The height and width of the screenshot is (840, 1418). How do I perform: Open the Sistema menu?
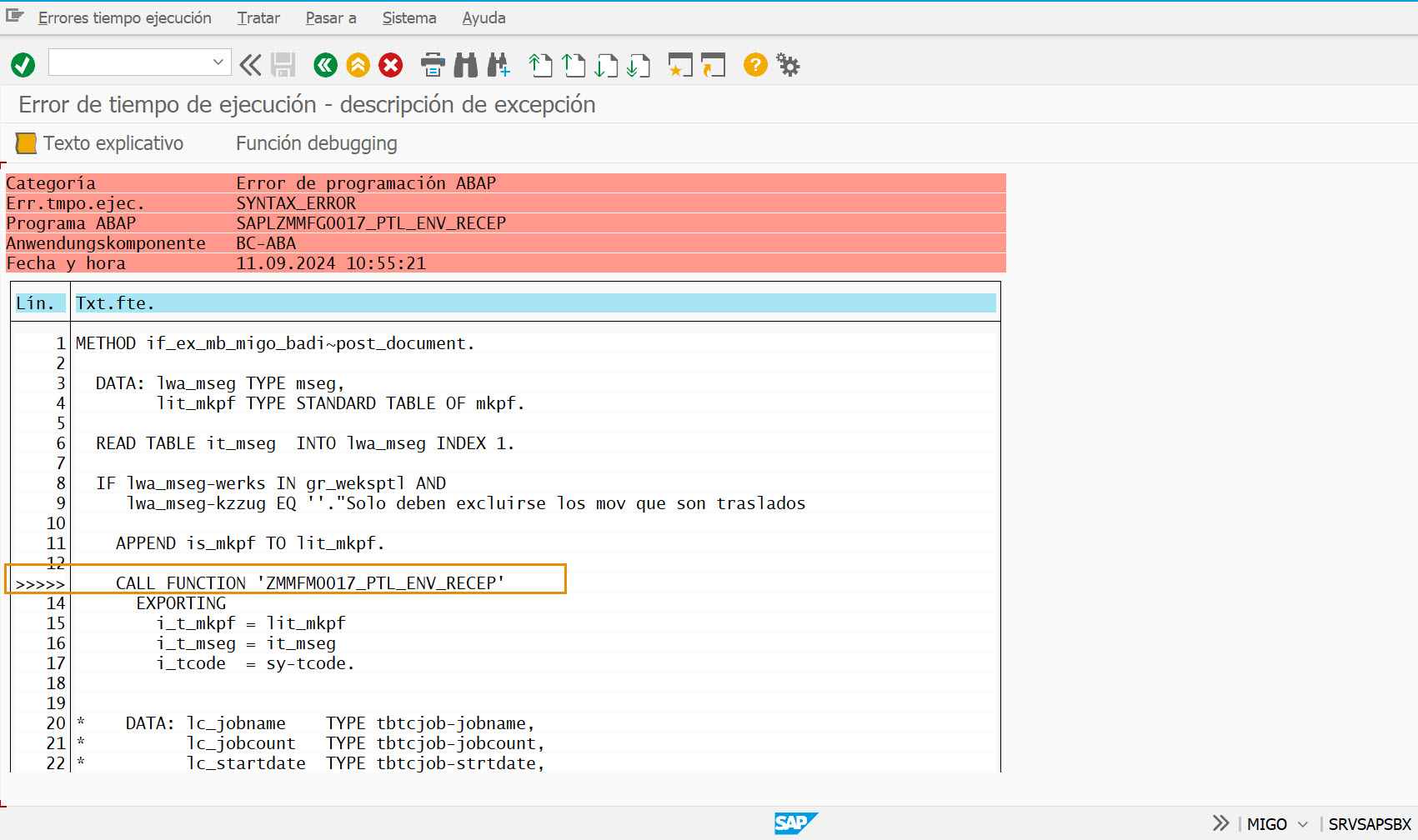point(408,17)
